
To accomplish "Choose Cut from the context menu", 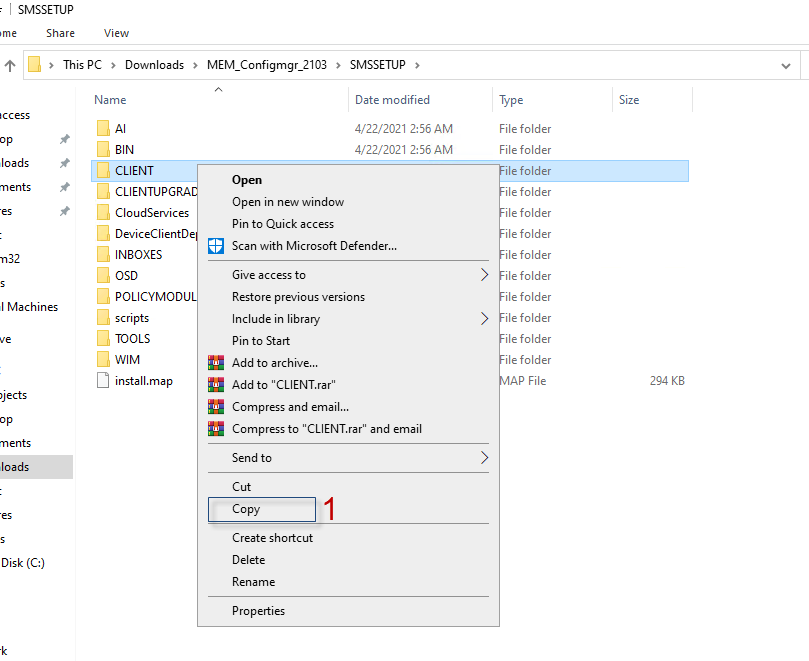I will coord(241,487).
